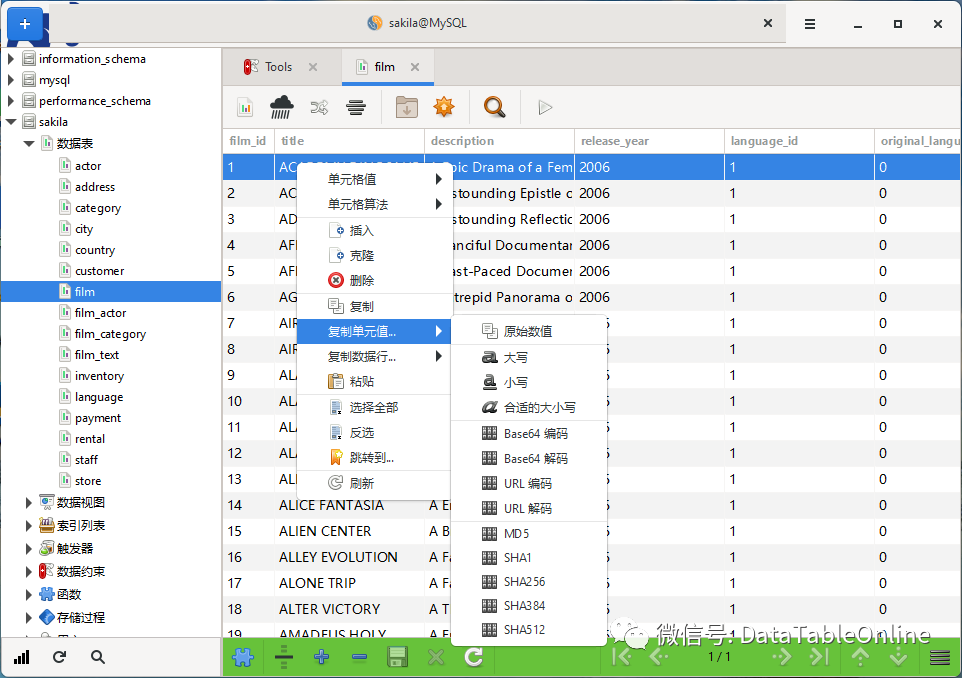Choose 粘贴 from the context menu
The height and width of the screenshot is (678, 962).
(x=374, y=381)
